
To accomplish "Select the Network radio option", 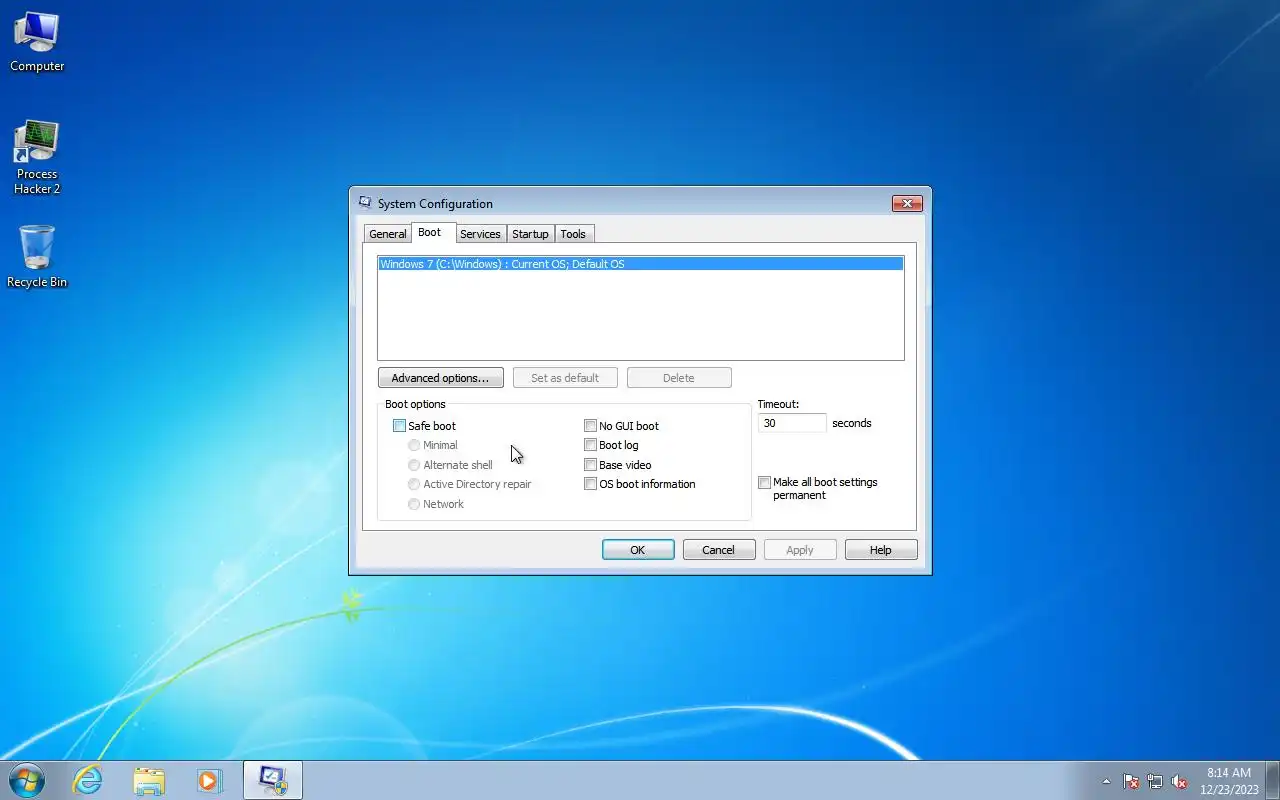I will (x=414, y=504).
